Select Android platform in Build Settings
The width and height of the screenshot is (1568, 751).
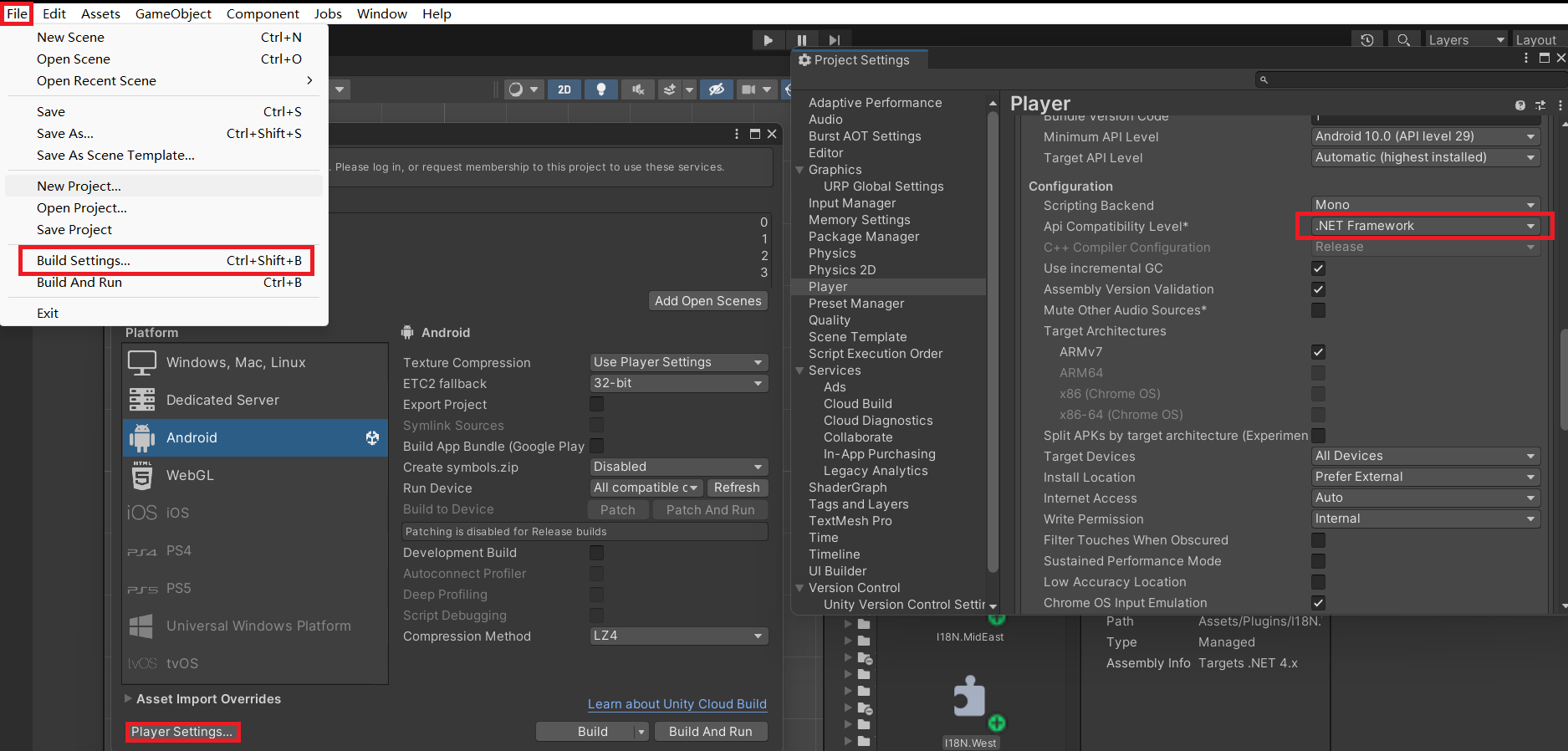(255, 437)
